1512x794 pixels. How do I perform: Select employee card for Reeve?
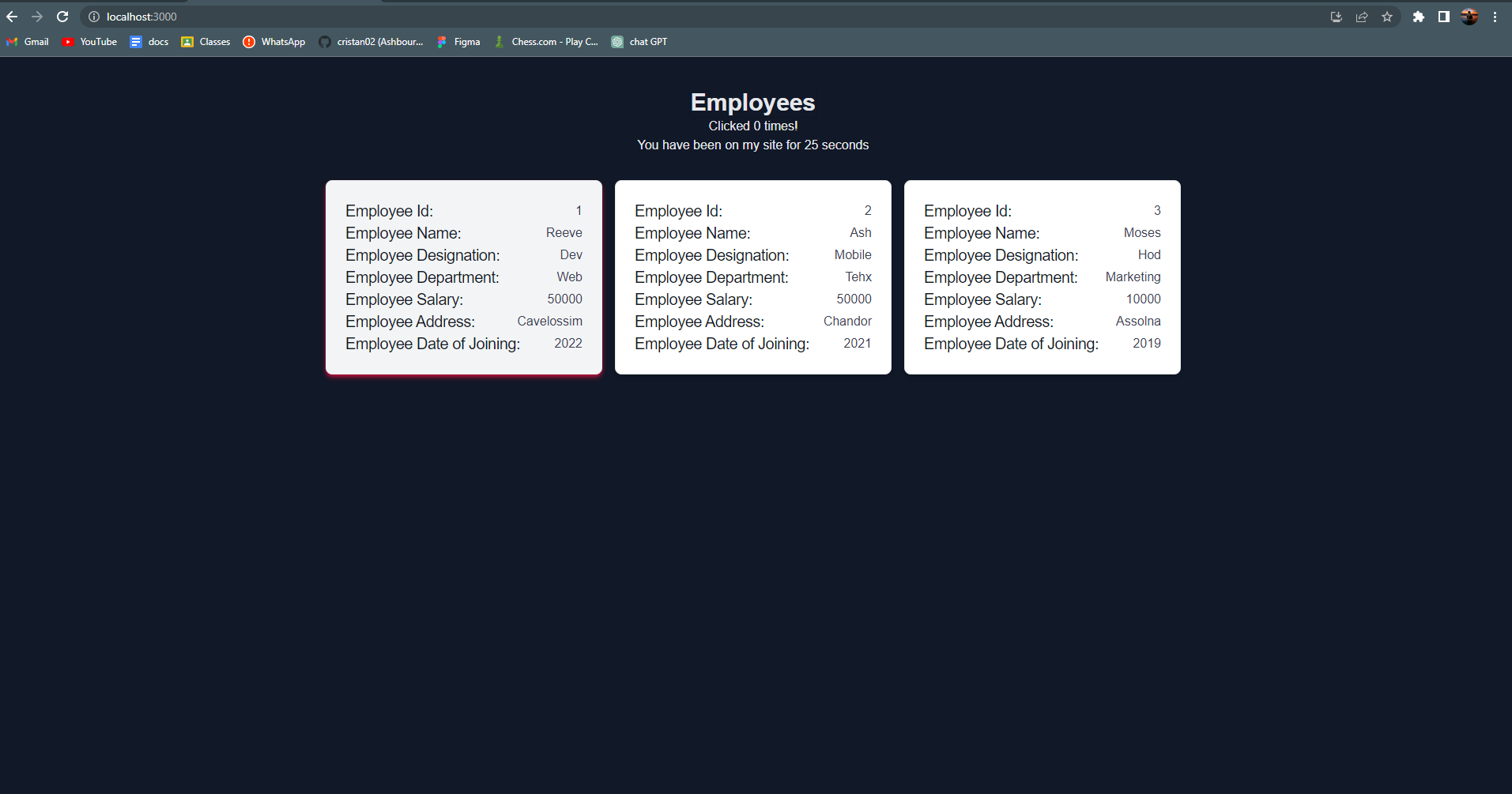click(x=463, y=277)
